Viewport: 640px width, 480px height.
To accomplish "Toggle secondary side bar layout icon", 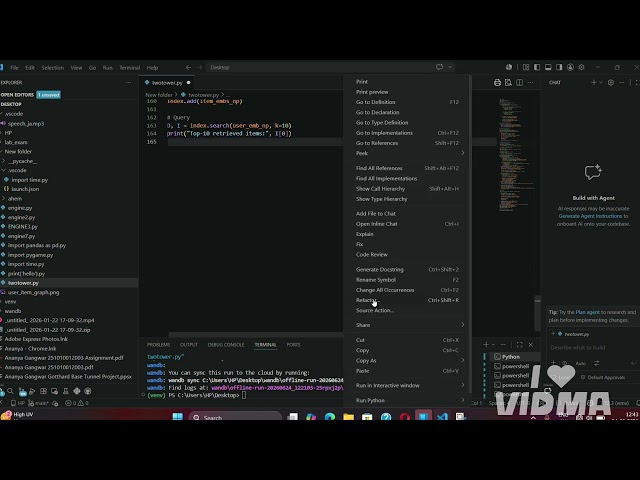I will click(x=559, y=67).
